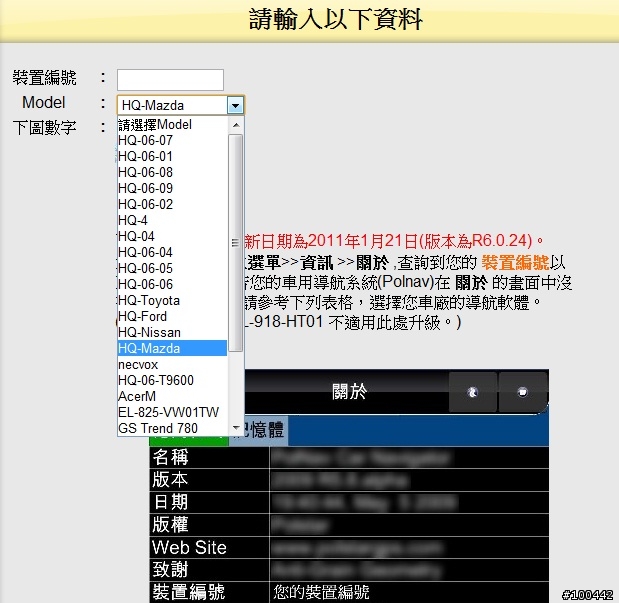Screen dimensions: 619x603
Task: Select the HQ-4 list entry
Action: coord(172,220)
